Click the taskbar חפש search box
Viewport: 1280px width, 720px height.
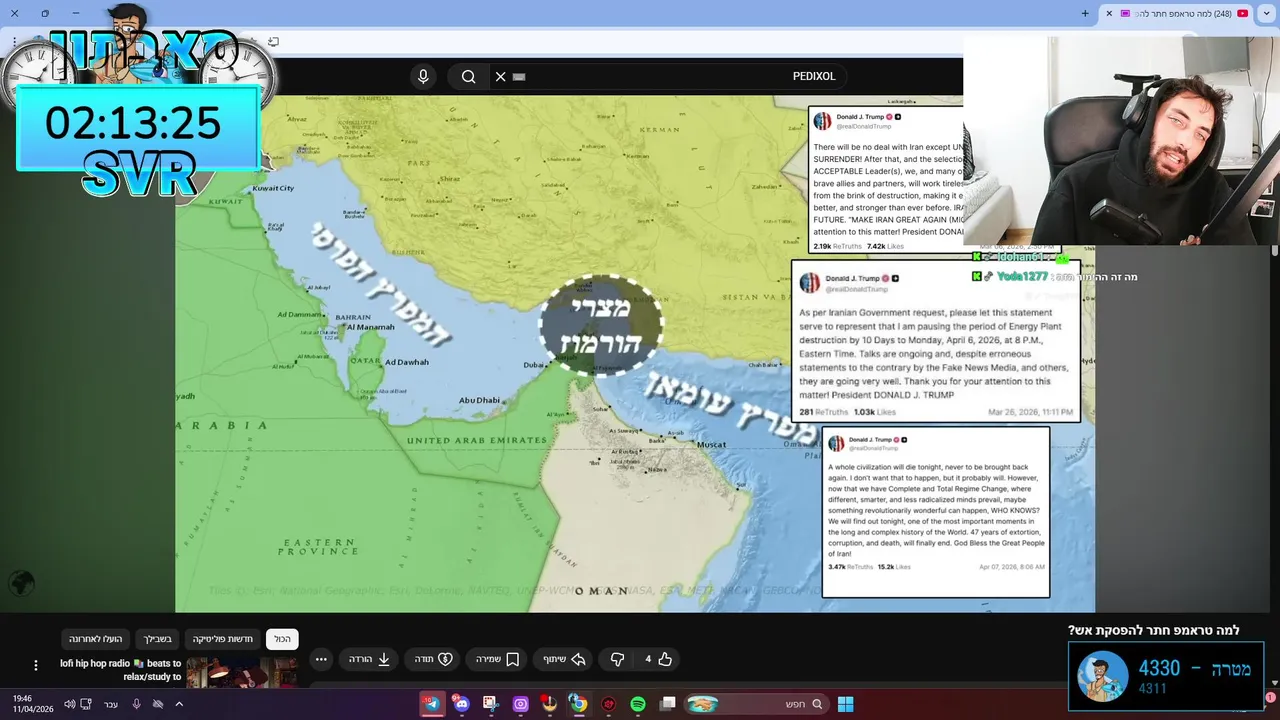755,704
